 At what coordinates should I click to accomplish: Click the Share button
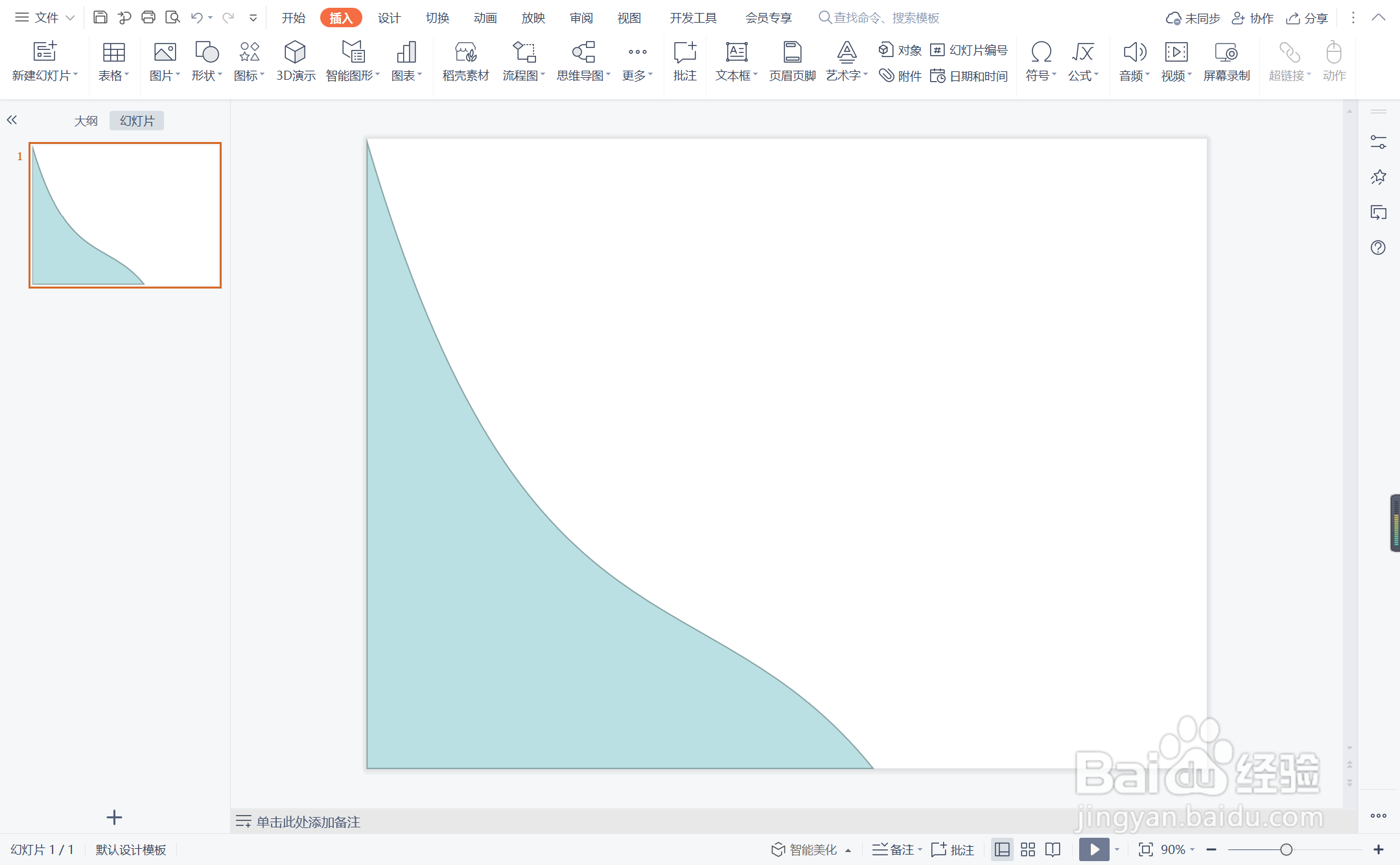click(1307, 18)
